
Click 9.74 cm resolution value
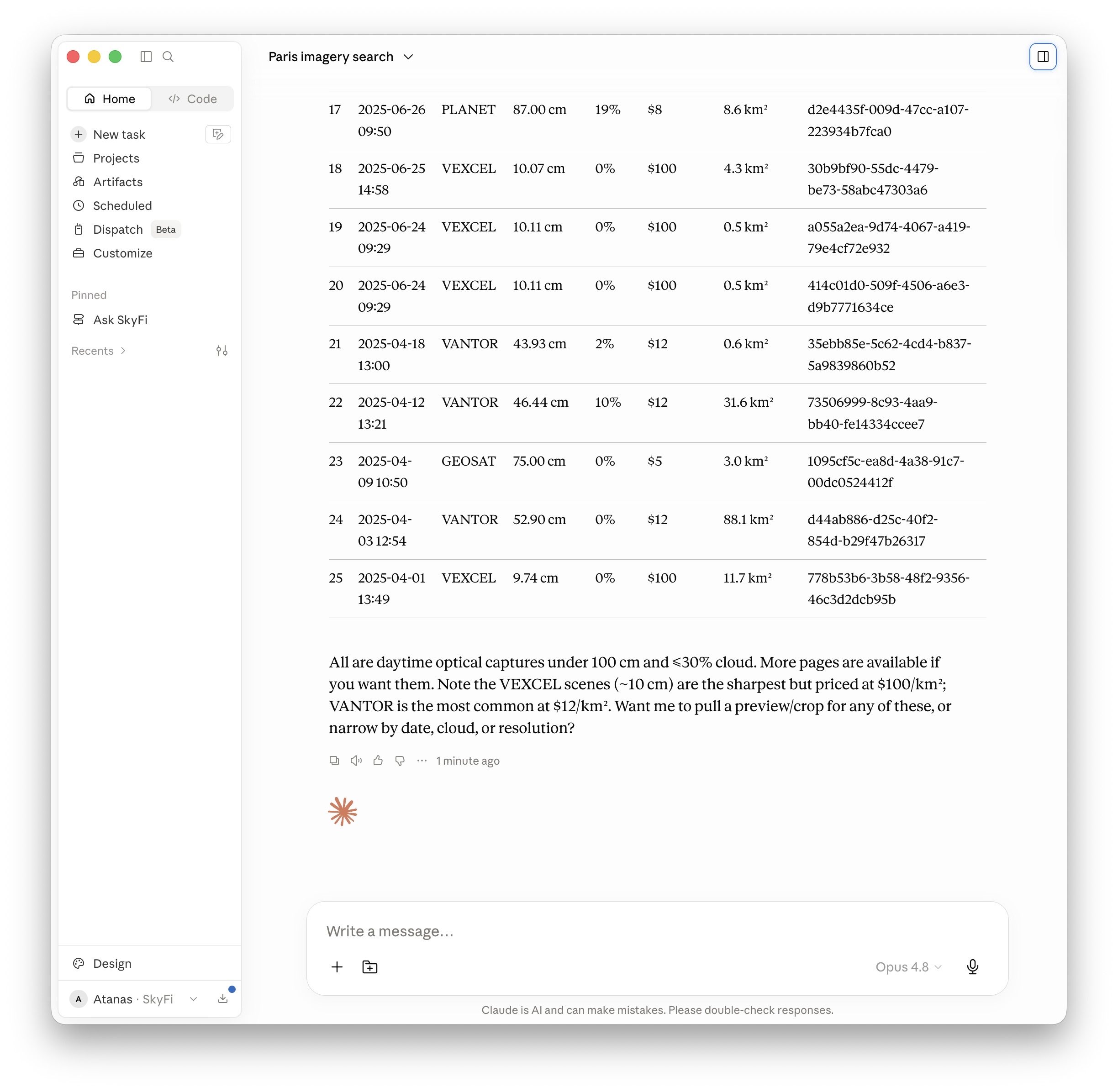[535, 577]
